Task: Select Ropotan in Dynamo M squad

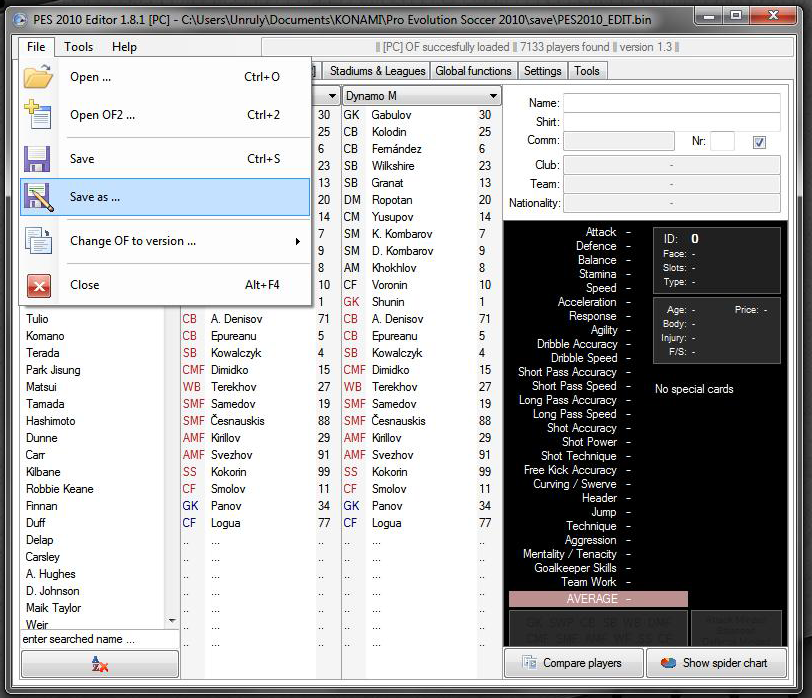Action: coord(392,200)
